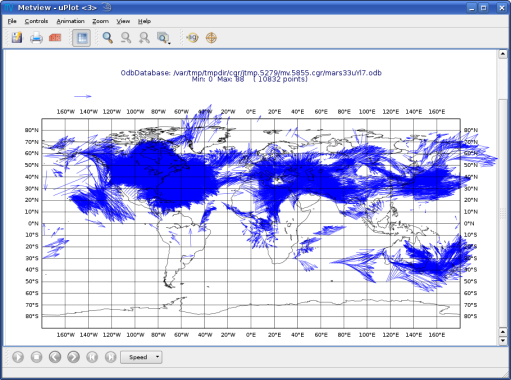Open the View menu
Screen dimensions: 511x380
click(123, 21)
